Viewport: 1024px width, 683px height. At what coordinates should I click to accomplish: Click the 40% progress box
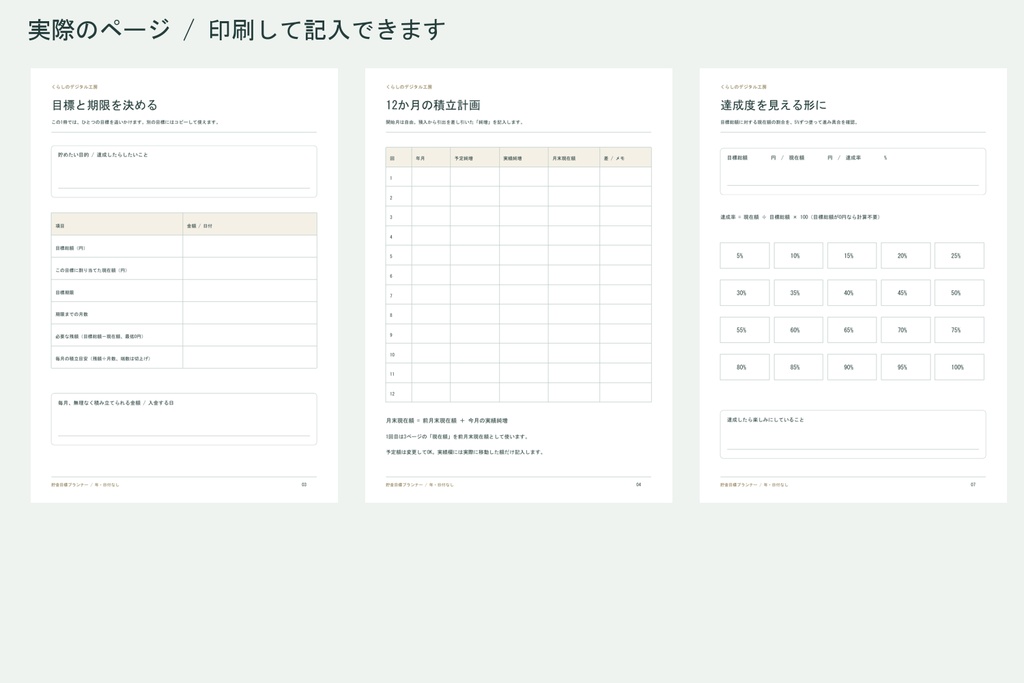[852, 293]
